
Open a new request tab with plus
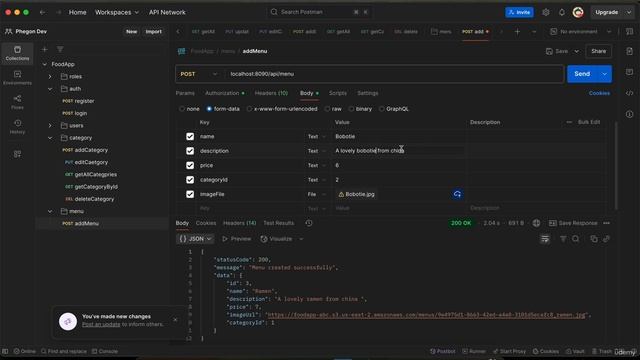coord(517,31)
